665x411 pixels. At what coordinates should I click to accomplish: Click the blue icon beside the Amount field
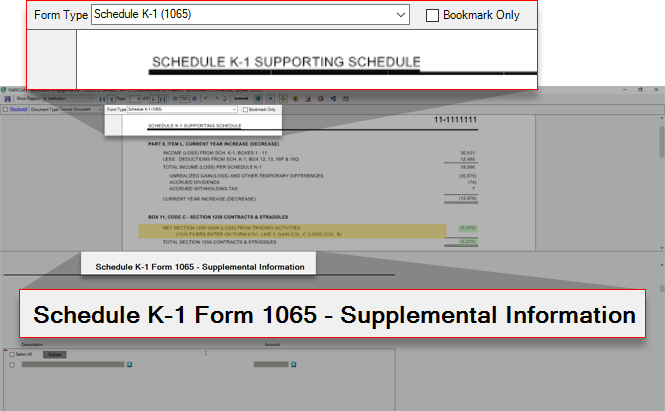tap(293, 364)
